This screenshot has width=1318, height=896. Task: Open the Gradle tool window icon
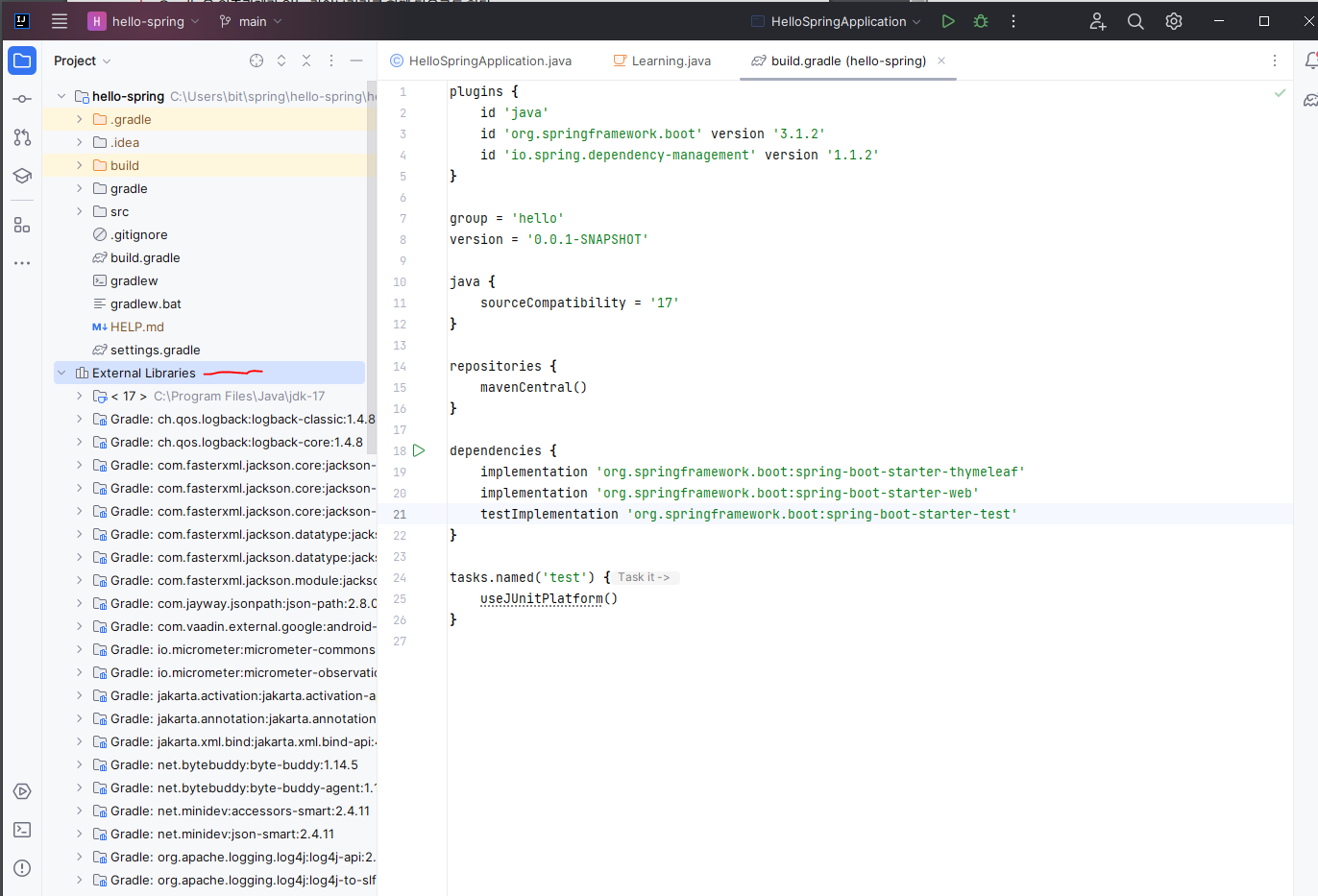[1310, 100]
